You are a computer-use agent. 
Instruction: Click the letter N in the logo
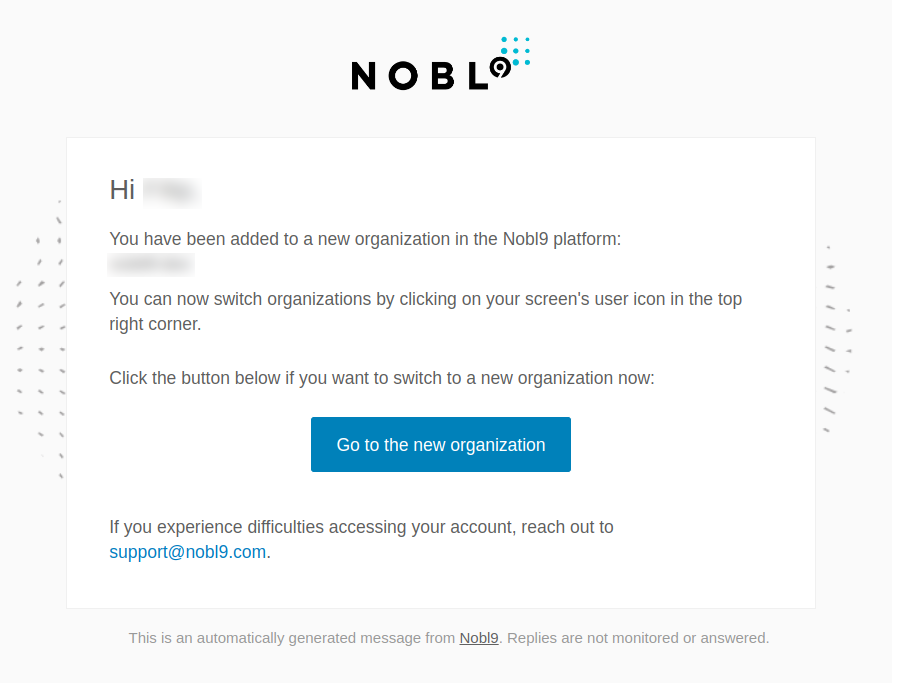[363, 76]
